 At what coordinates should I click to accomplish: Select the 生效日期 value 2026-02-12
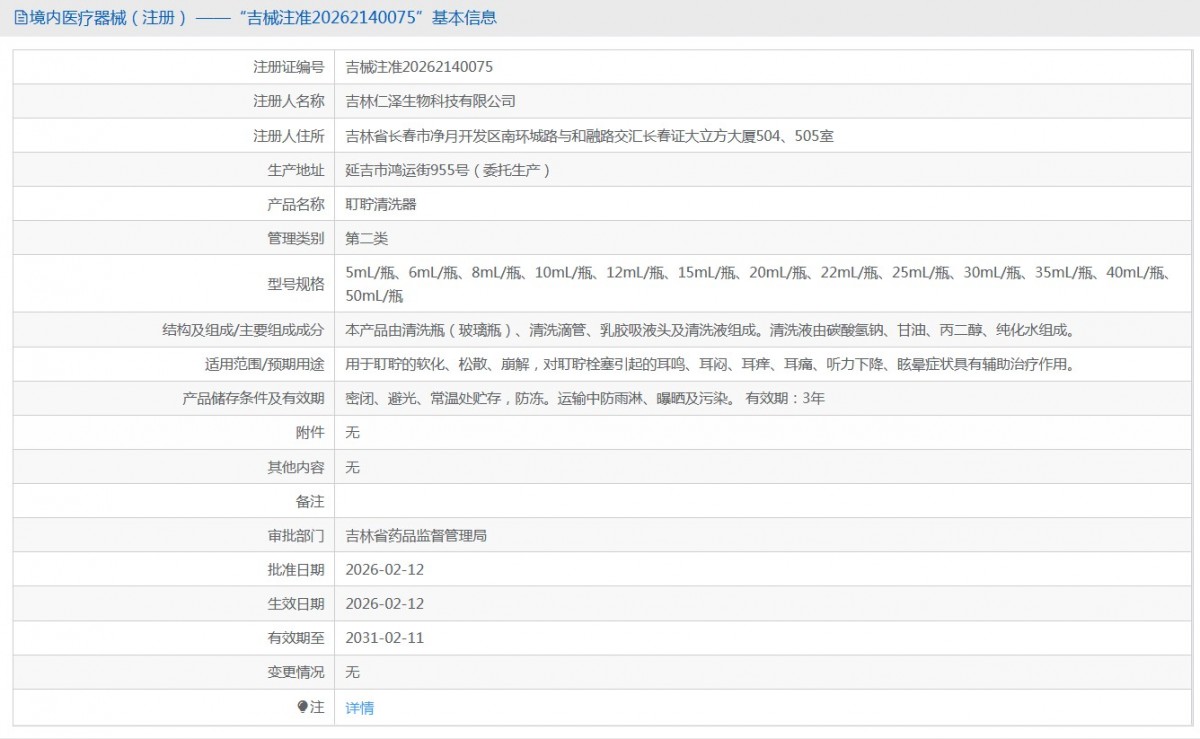(384, 604)
